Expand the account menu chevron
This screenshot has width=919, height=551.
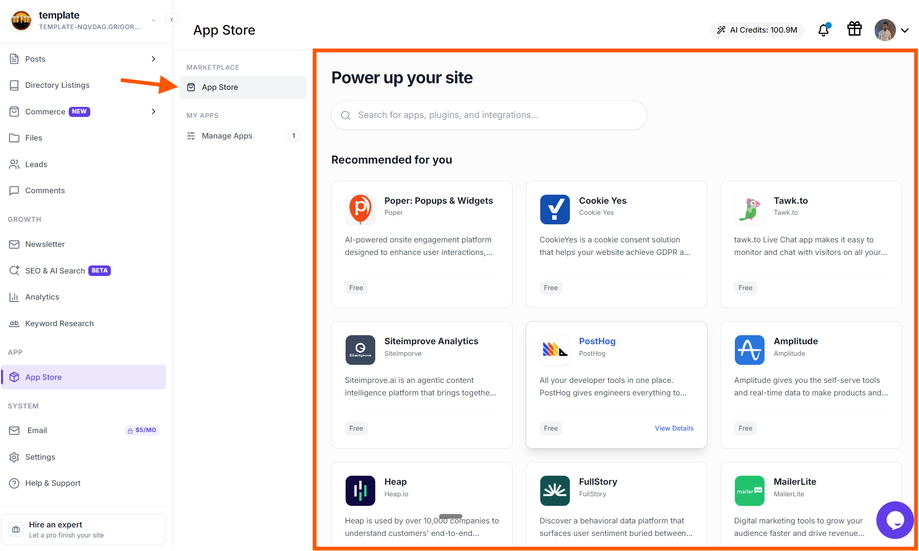click(905, 30)
